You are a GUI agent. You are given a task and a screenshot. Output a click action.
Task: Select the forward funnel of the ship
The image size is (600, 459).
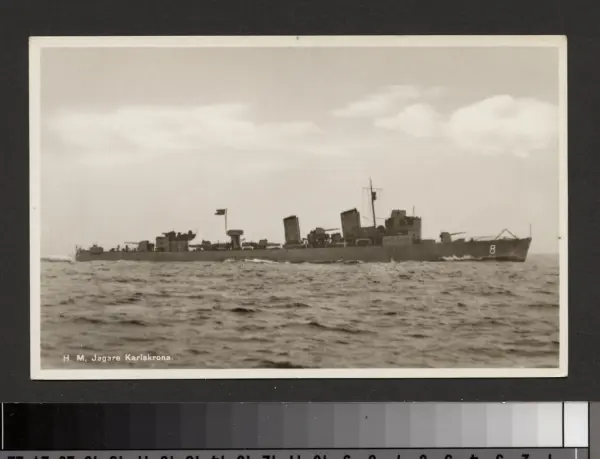[x=350, y=222]
